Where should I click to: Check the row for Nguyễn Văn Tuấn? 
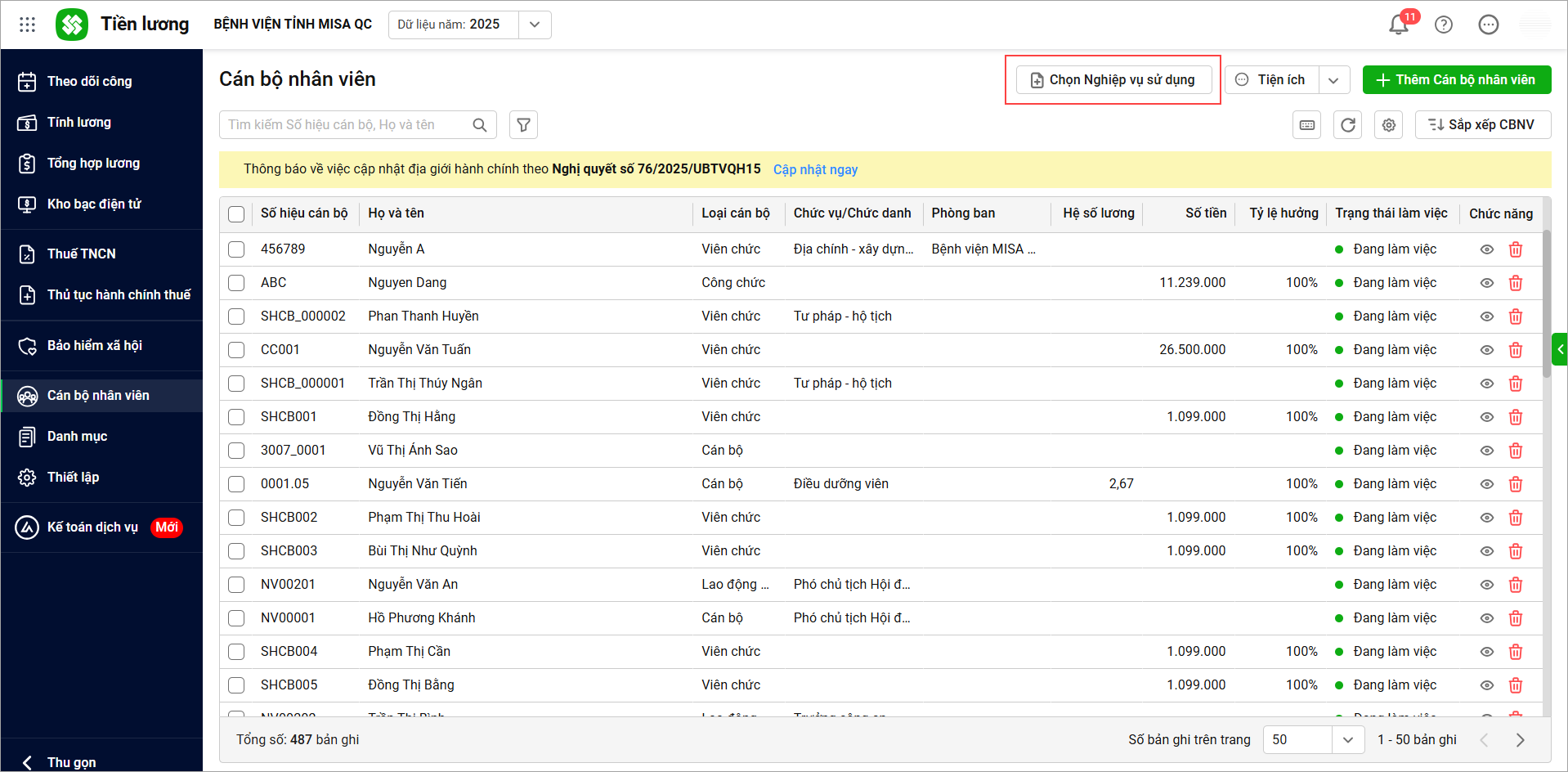click(x=236, y=350)
